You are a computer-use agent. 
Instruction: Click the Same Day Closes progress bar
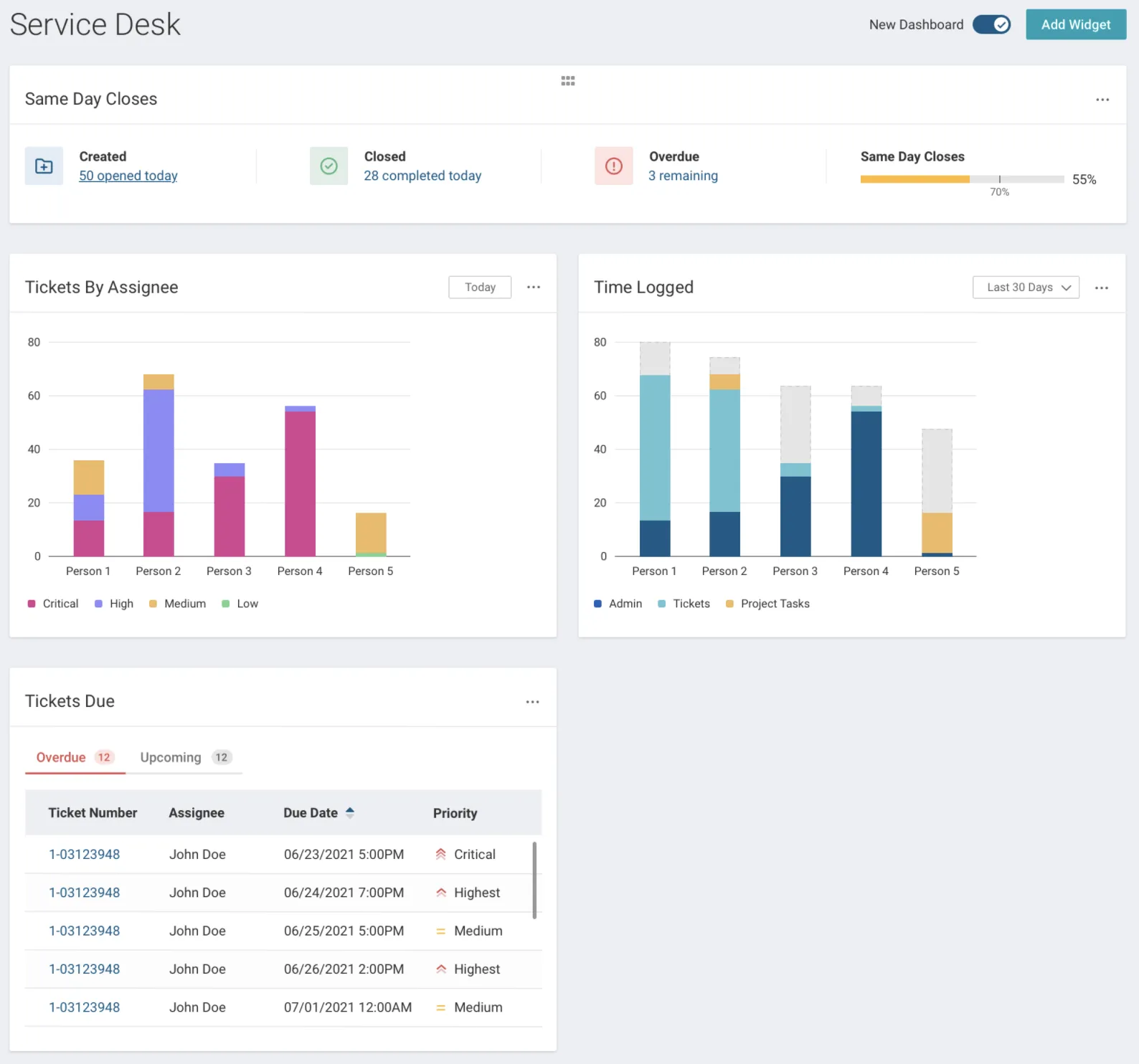coord(961,179)
